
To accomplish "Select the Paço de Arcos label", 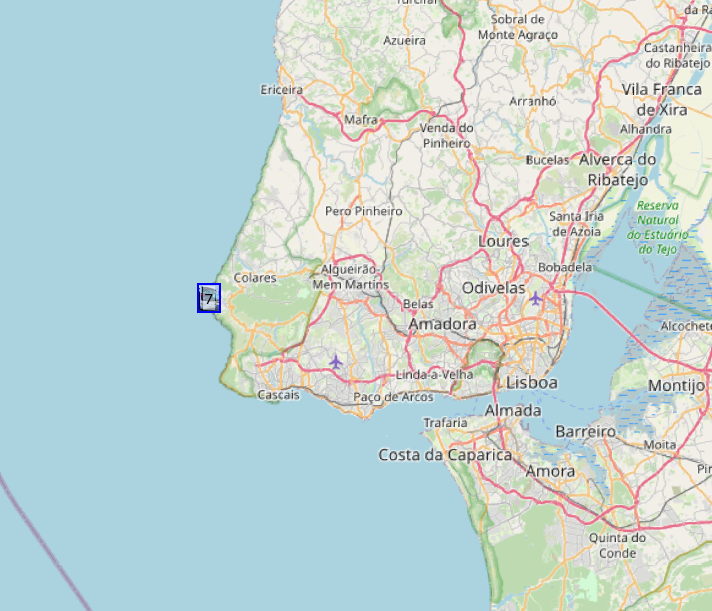I will pos(393,397).
